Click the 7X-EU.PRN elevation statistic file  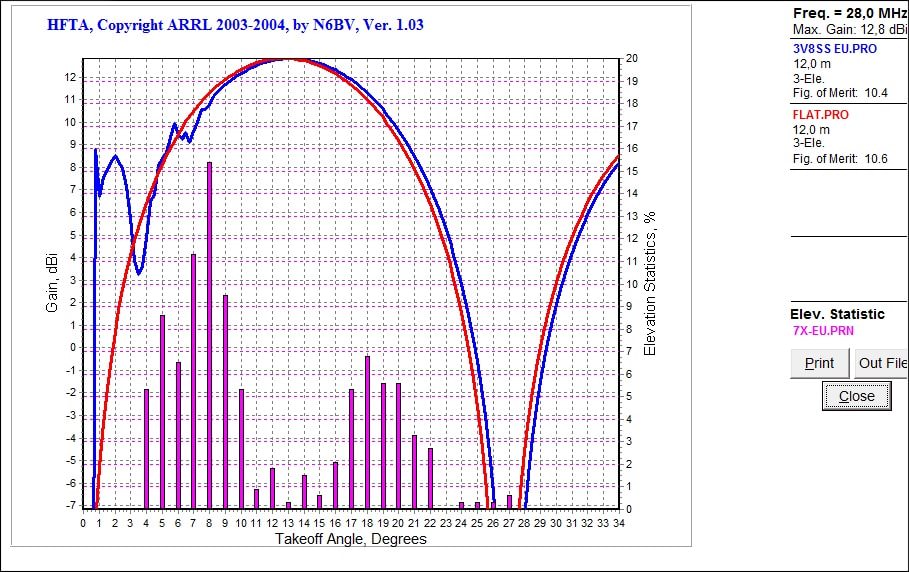tap(823, 331)
